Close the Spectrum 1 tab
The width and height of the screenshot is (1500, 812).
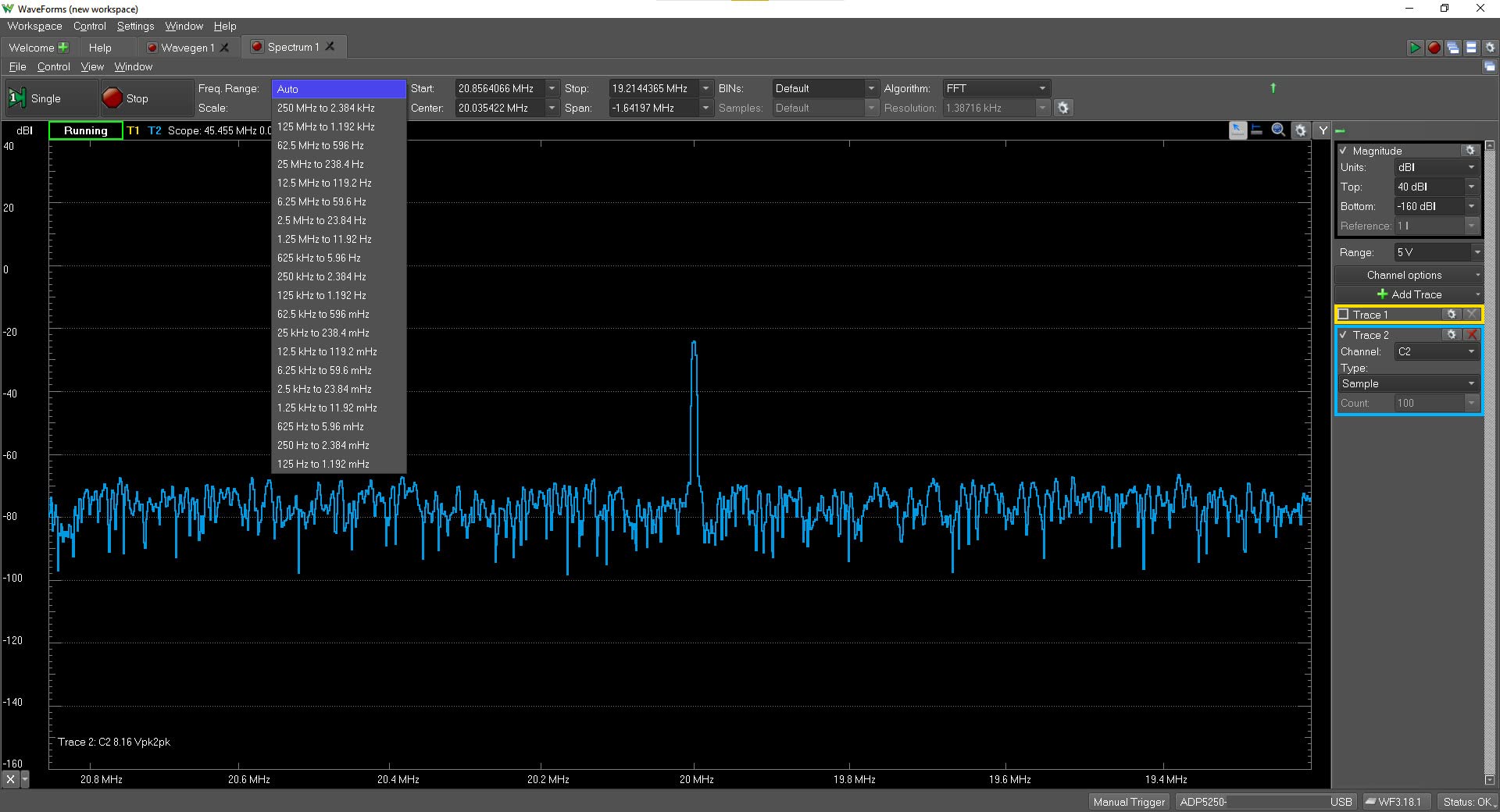click(330, 47)
